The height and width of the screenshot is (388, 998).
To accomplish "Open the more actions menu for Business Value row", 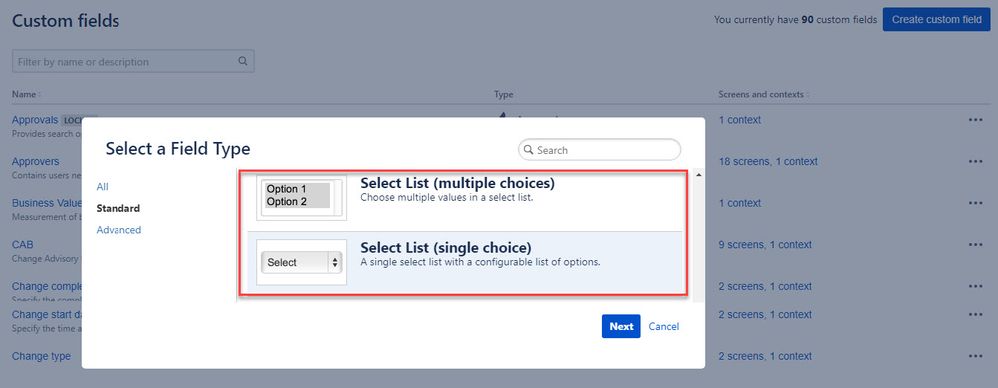I will (x=975, y=203).
